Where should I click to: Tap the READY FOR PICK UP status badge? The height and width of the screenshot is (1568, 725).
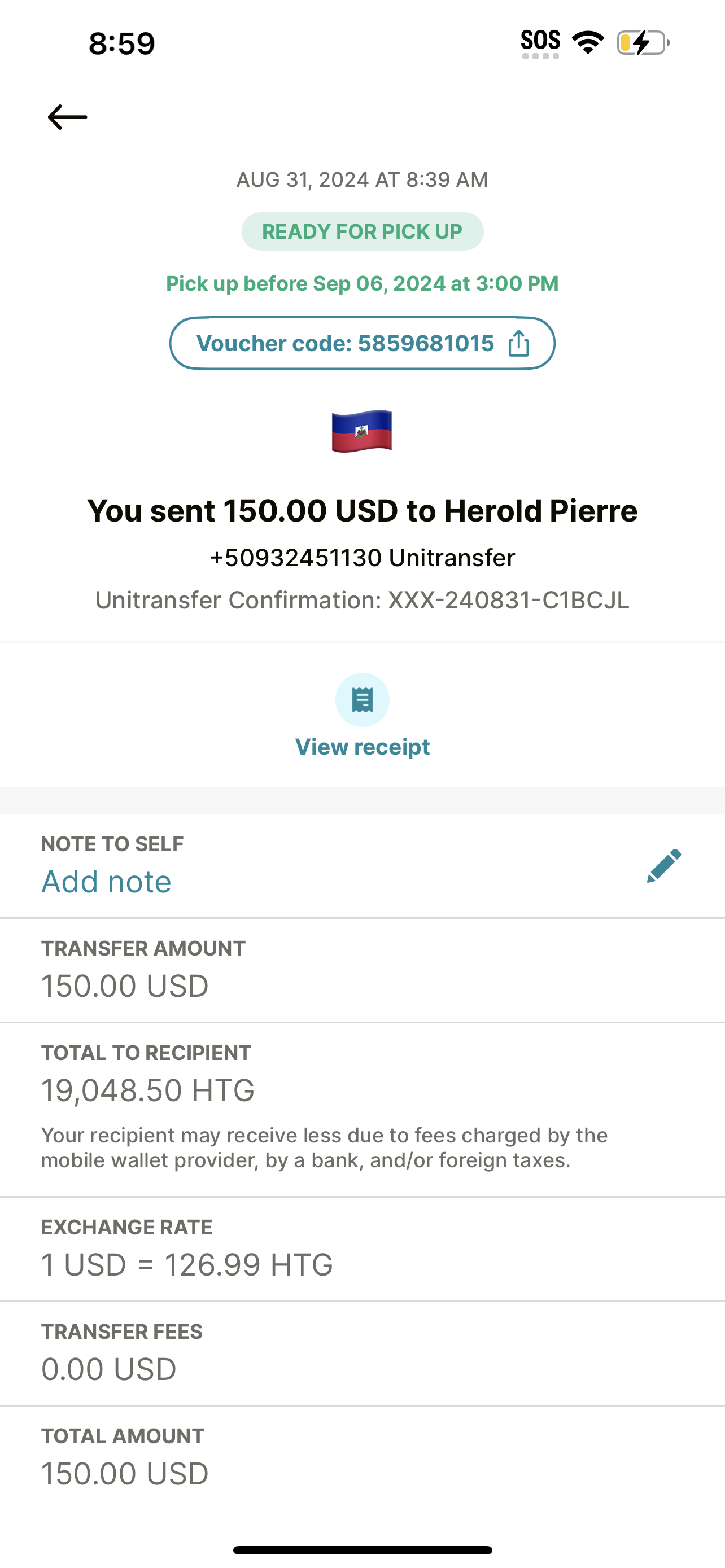click(x=362, y=231)
